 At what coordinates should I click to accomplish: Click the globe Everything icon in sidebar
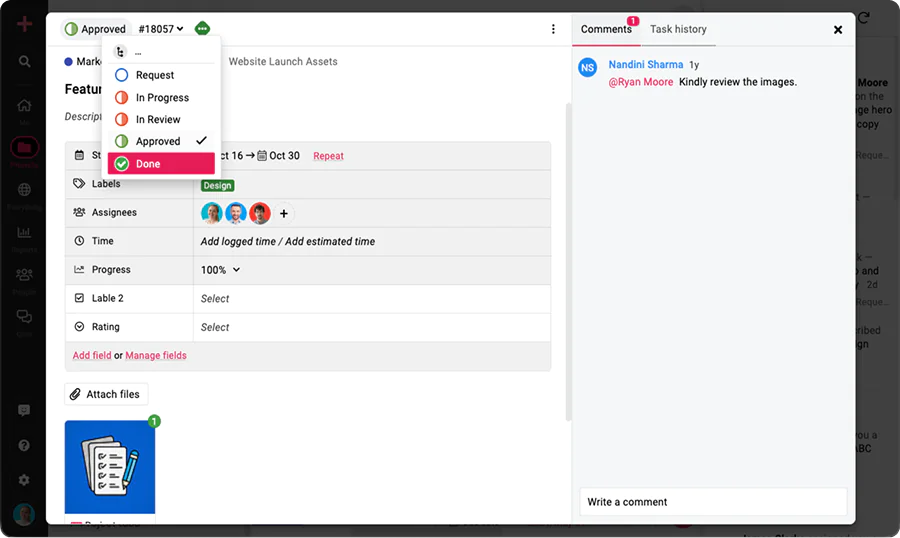click(24, 189)
